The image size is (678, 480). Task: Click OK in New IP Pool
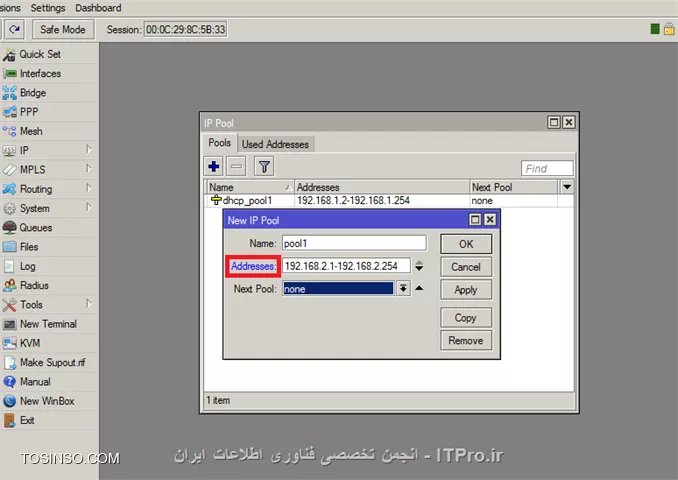466,244
